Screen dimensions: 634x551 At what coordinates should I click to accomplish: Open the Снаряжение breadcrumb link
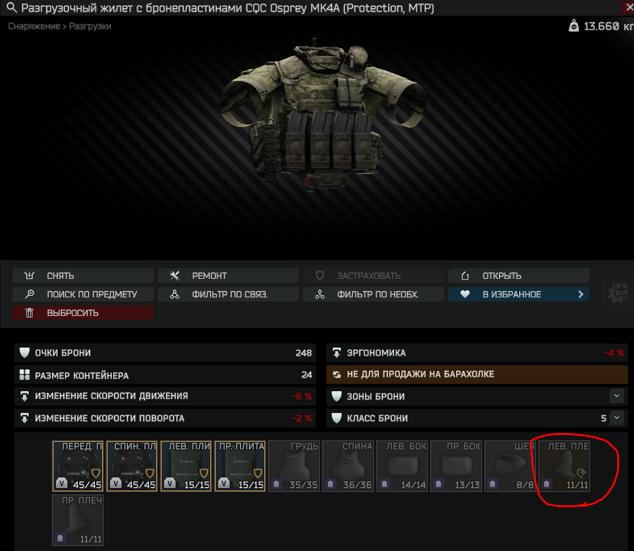pos(32,26)
